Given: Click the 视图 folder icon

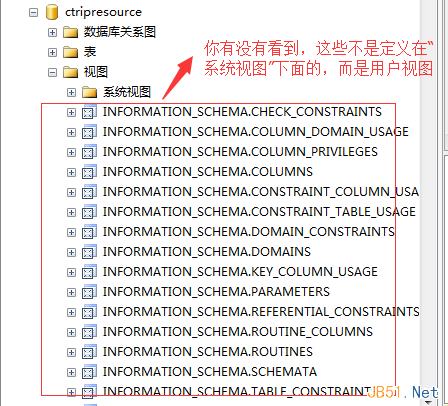Looking at the screenshot, I should click(70, 72).
